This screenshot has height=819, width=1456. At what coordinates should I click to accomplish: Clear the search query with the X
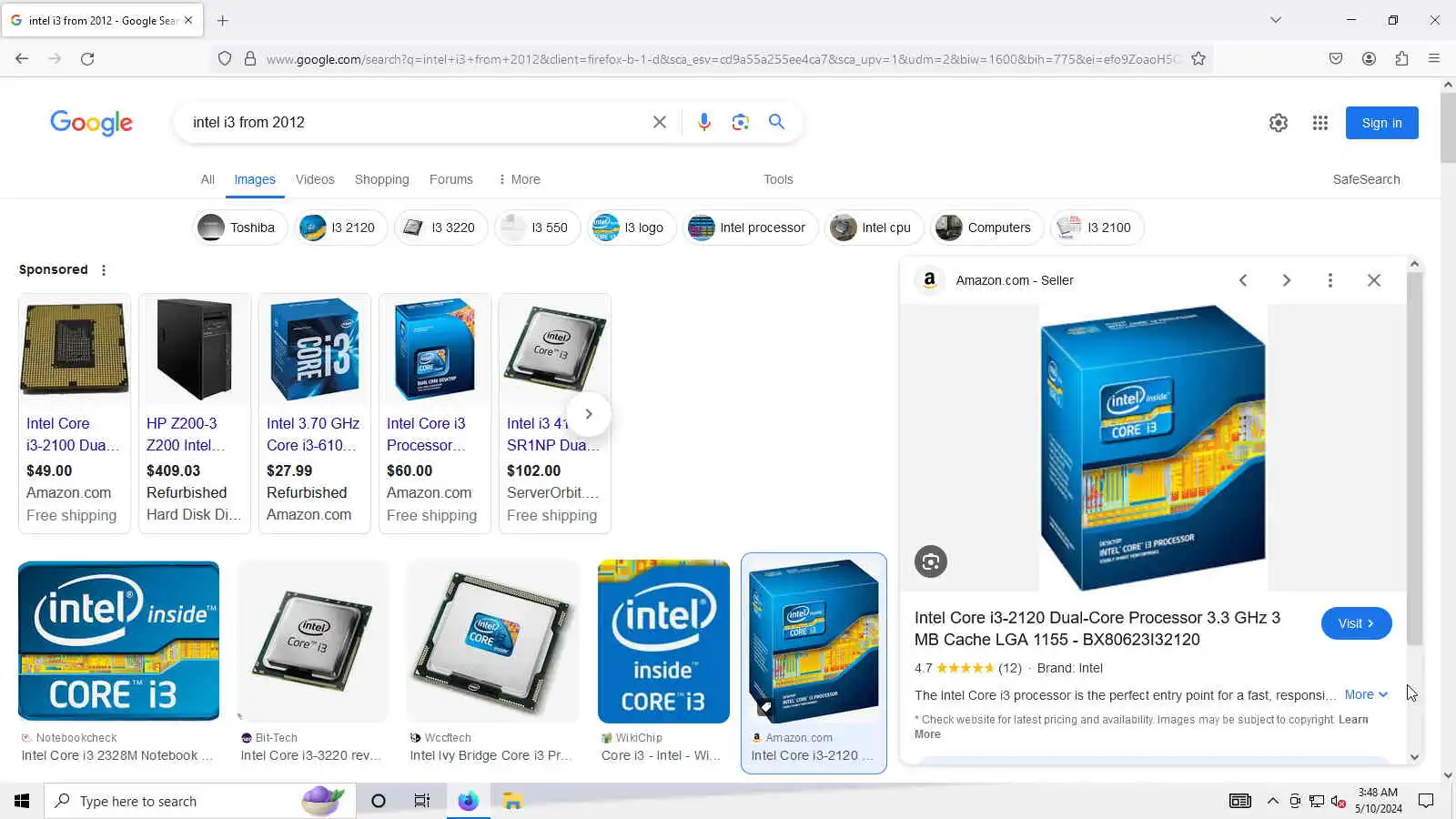660,122
